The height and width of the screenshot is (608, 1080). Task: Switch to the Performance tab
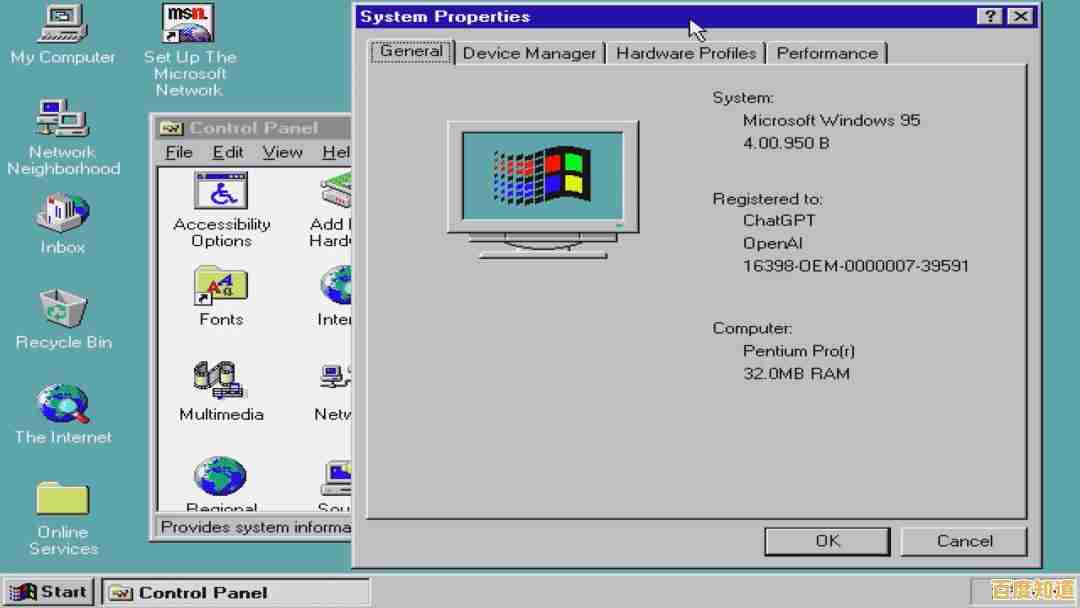coord(827,54)
